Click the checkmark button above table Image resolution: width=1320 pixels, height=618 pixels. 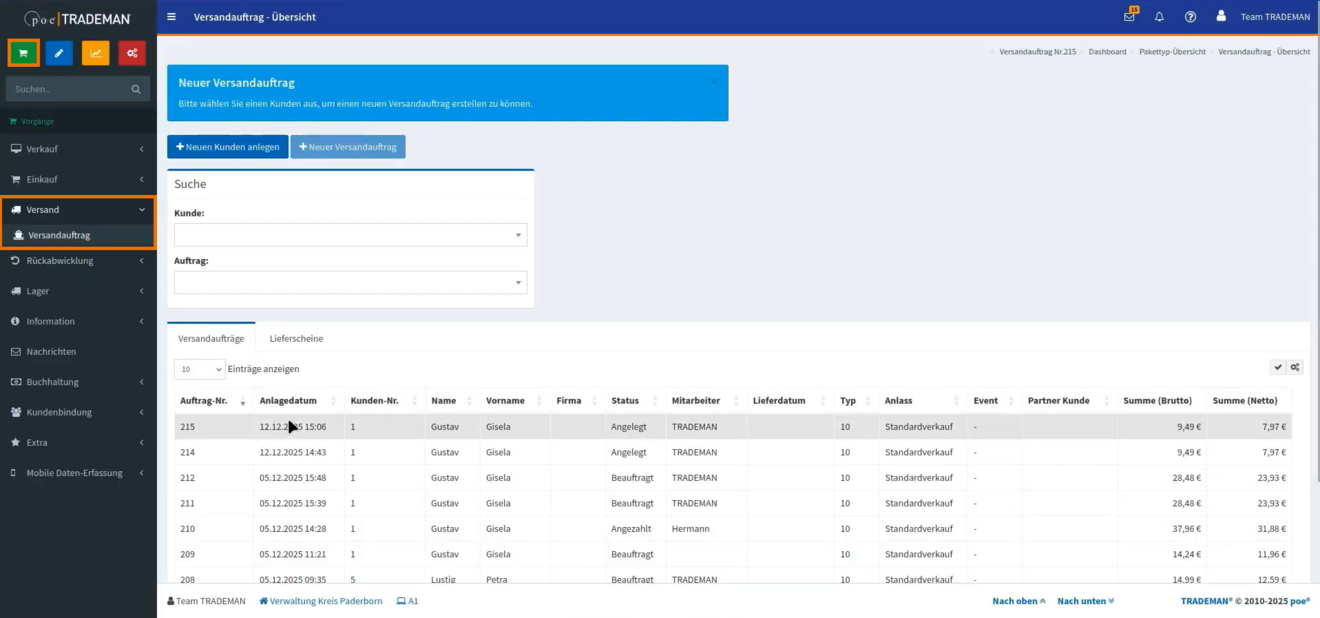[1278, 367]
